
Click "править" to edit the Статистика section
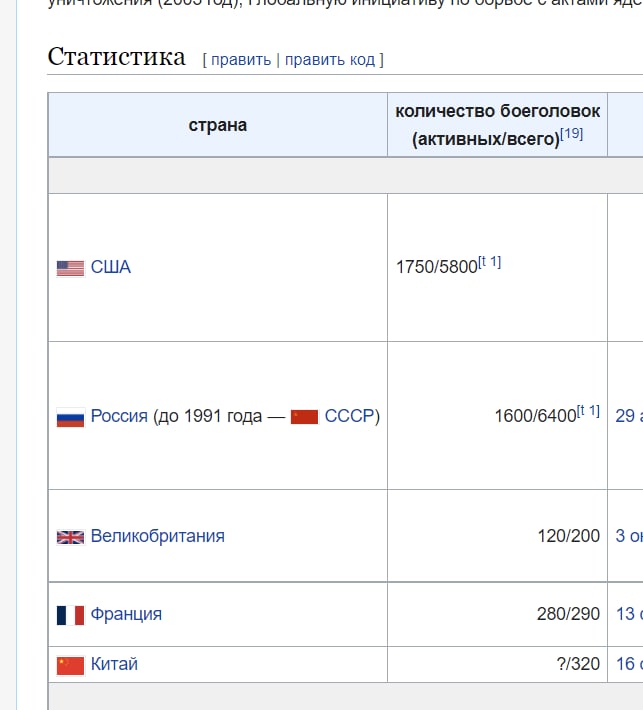point(241,59)
